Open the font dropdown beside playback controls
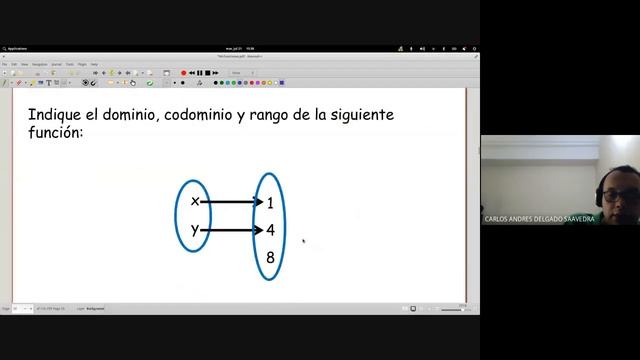 242,73
